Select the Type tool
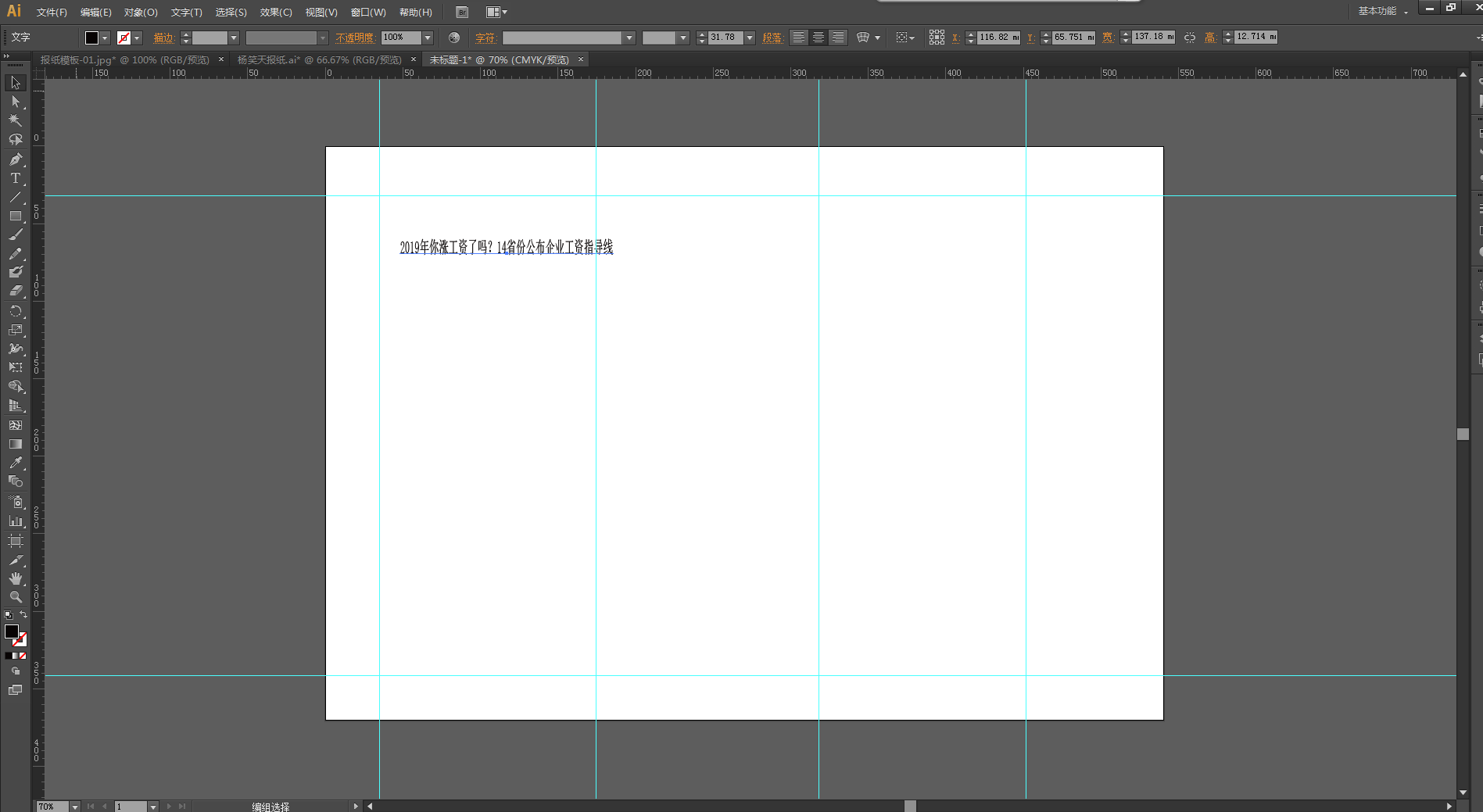1483x812 pixels. click(x=16, y=178)
